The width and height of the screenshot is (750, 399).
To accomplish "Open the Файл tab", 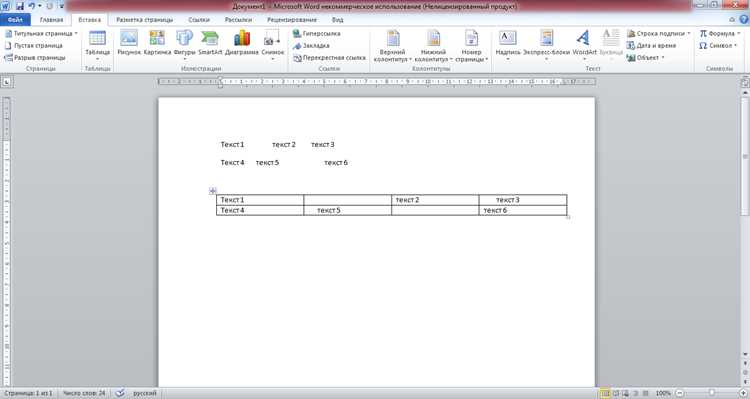I will 15,20.
